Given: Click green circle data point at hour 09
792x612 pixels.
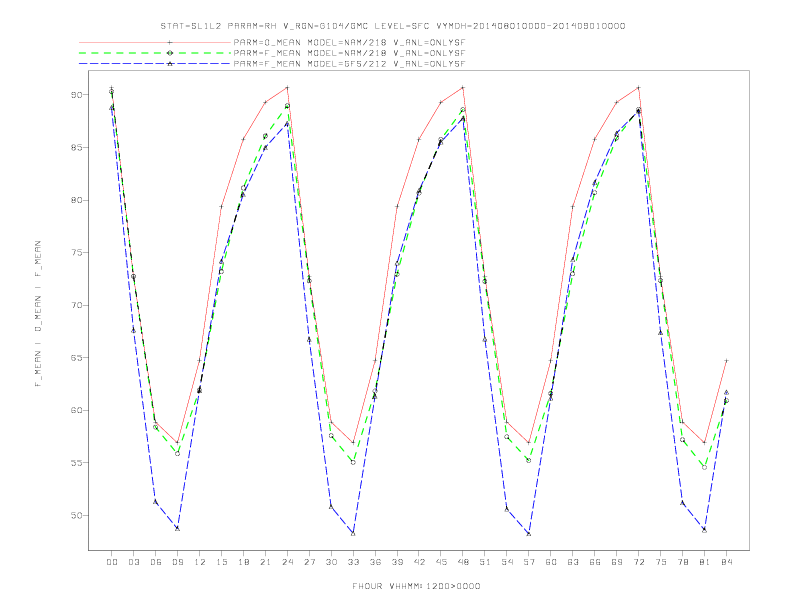Looking at the screenshot, I should pyautogui.click(x=177, y=453).
